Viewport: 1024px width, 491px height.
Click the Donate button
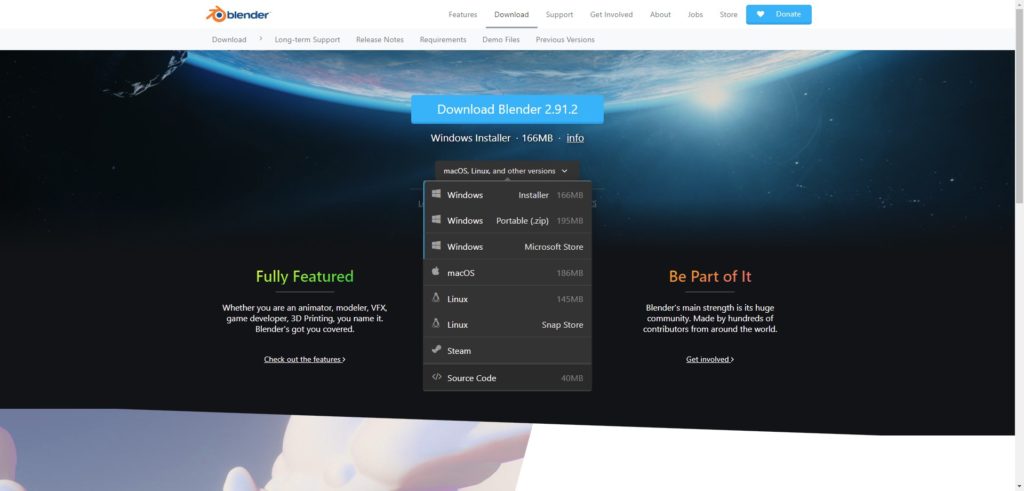[x=778, y=14]
